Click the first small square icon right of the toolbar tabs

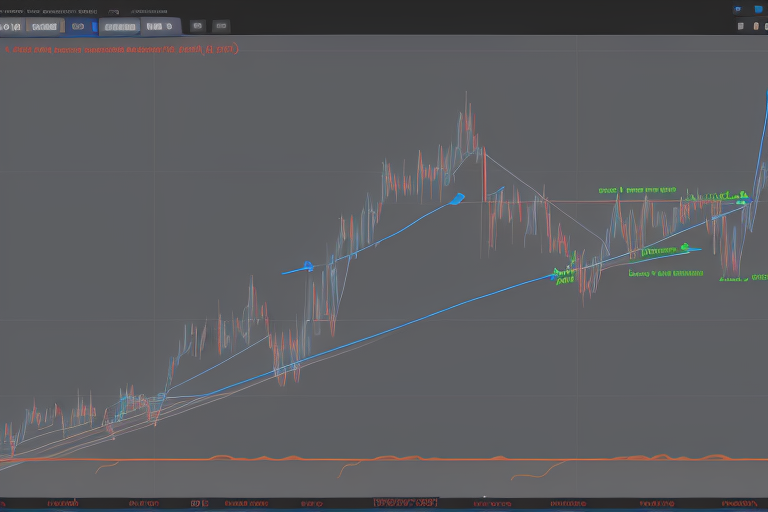click(x=198, y=27)
